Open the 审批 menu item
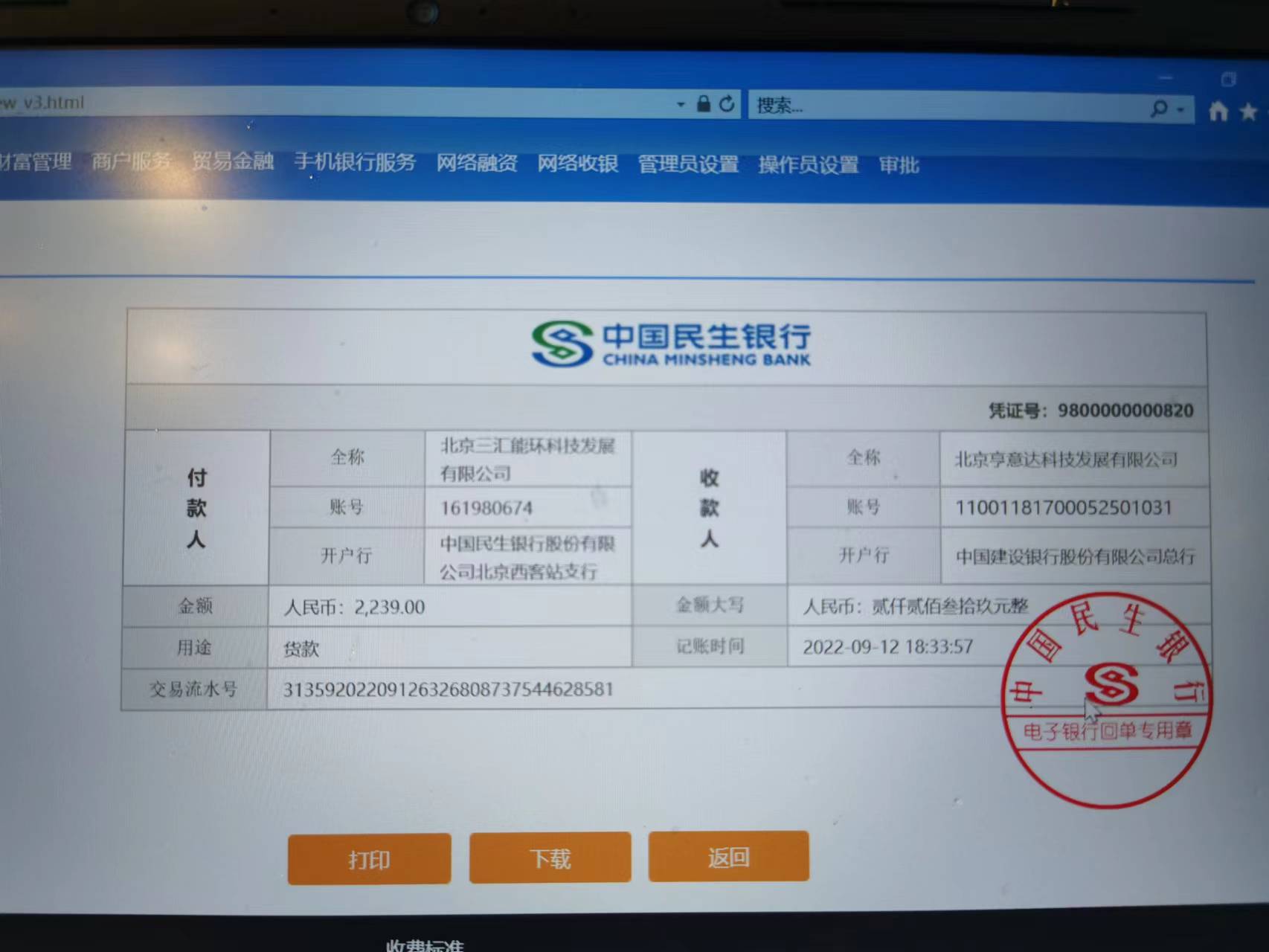 (899, 165)
